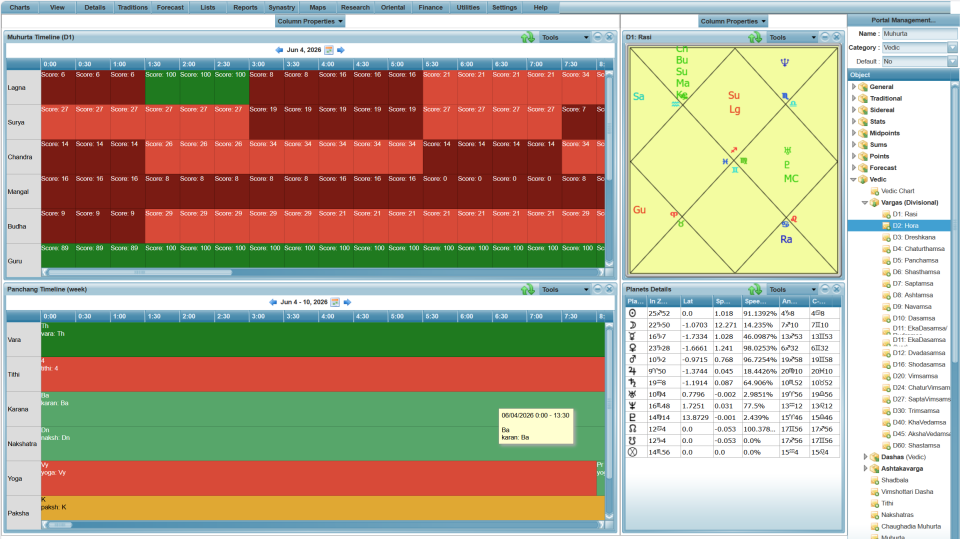Click green Lagna cell Score 100 at 1:30

point(162,88)
